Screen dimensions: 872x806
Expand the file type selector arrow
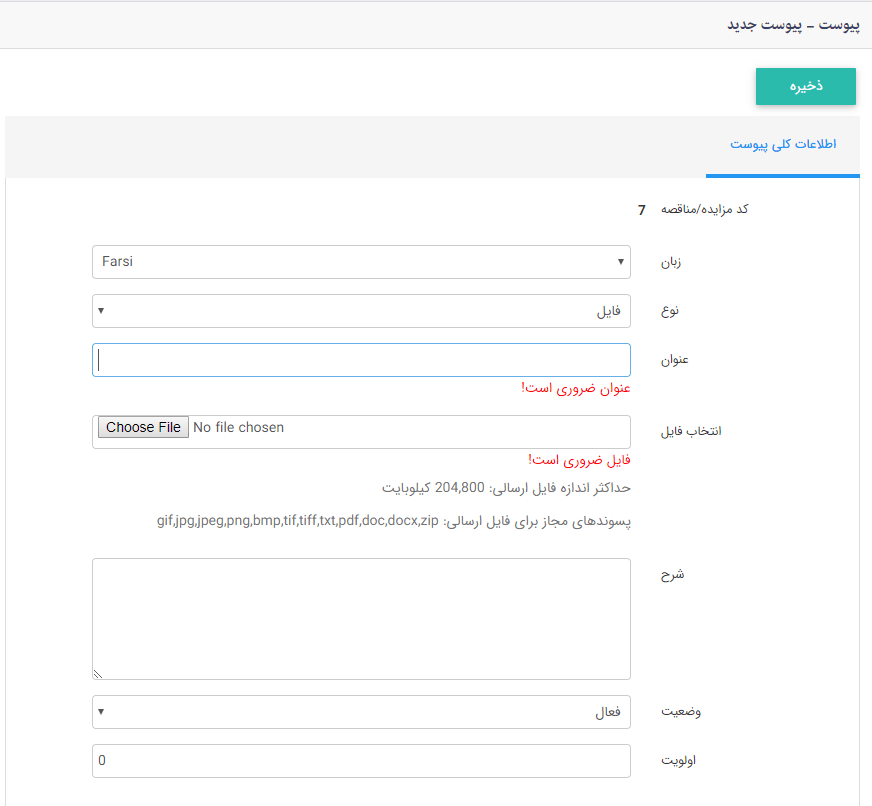click(x=101, y=311)
